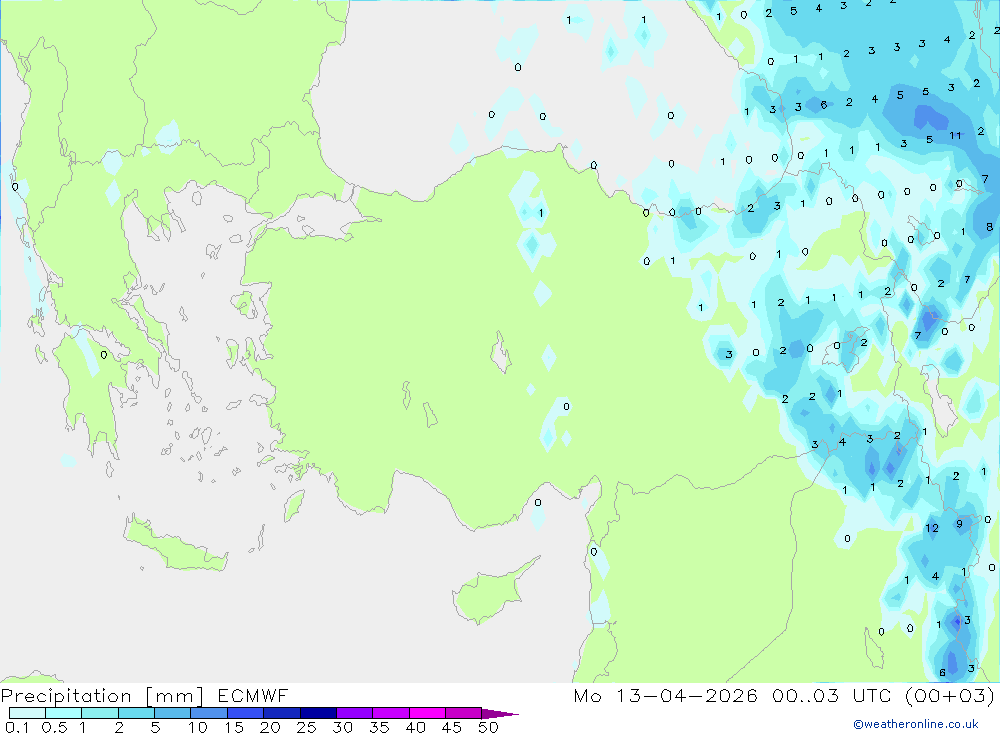Screen dimensions: 1000x733
Task: Click the 'Precipitation [mm]' title text
Action: (103, 696)
